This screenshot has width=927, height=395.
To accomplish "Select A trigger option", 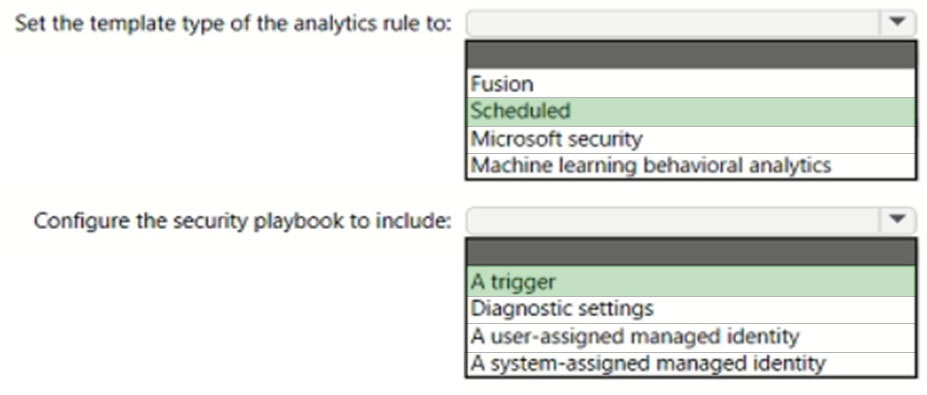I will pos(691,281).
